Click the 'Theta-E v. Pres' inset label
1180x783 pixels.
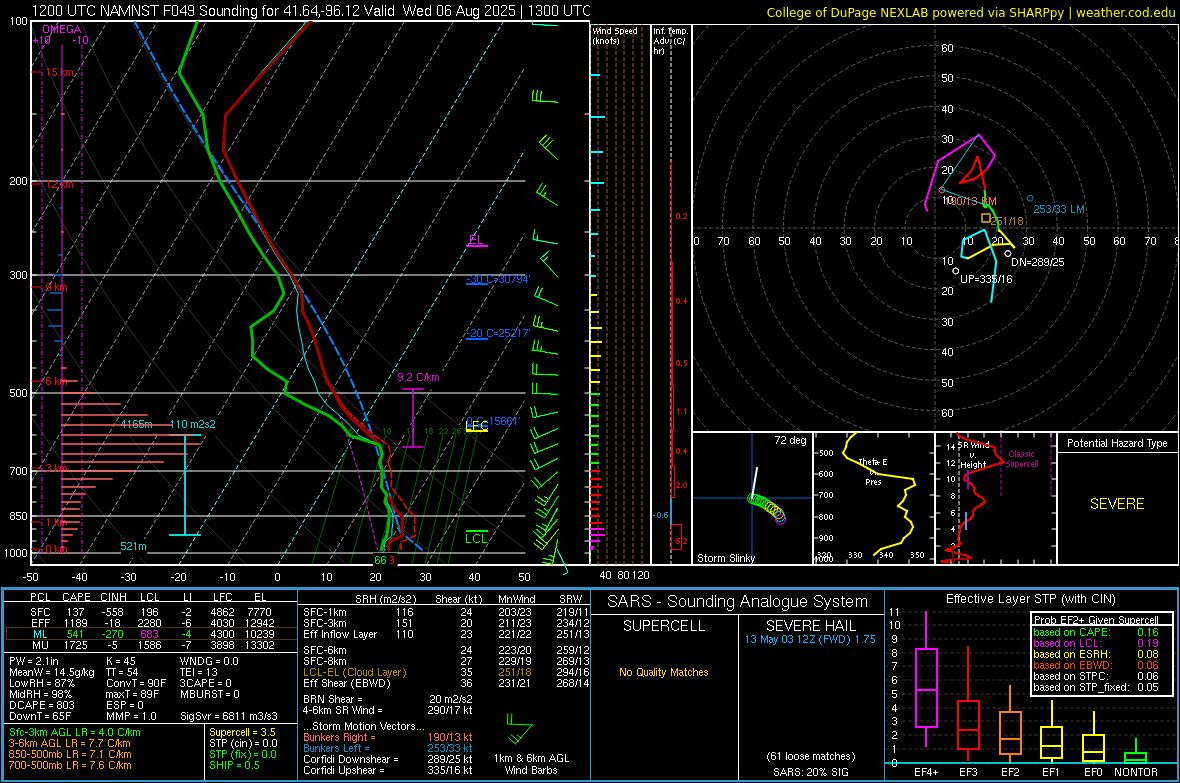873,471
